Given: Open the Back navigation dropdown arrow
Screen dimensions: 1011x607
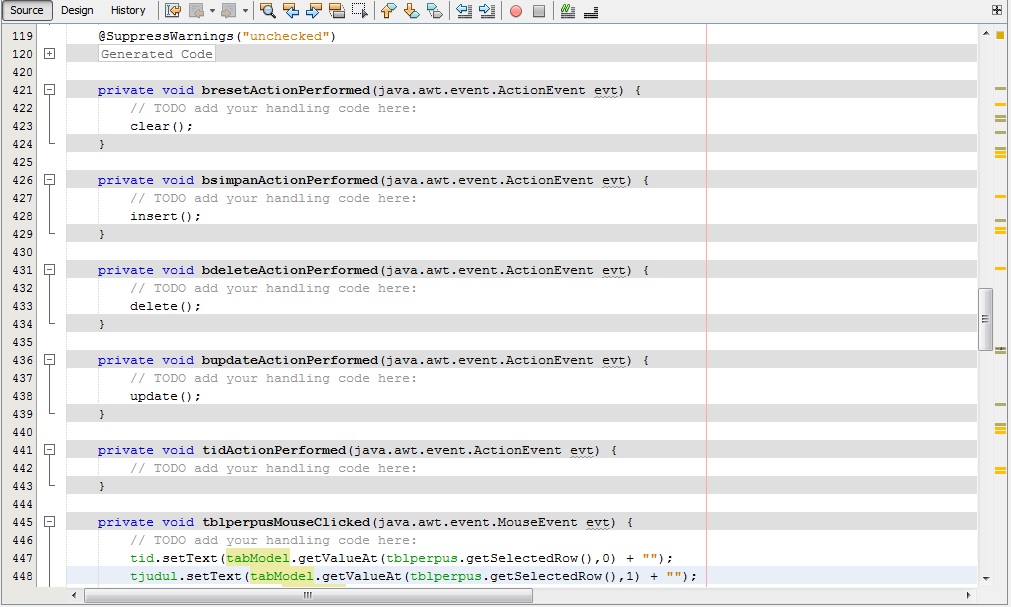Looking at the screenshot, I should tap(210, 11).
